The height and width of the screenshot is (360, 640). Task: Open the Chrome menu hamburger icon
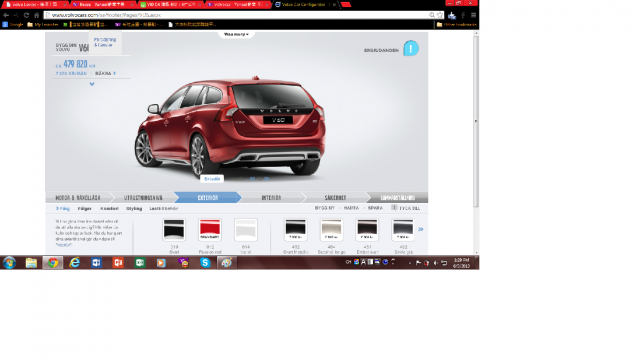(473, 15)
